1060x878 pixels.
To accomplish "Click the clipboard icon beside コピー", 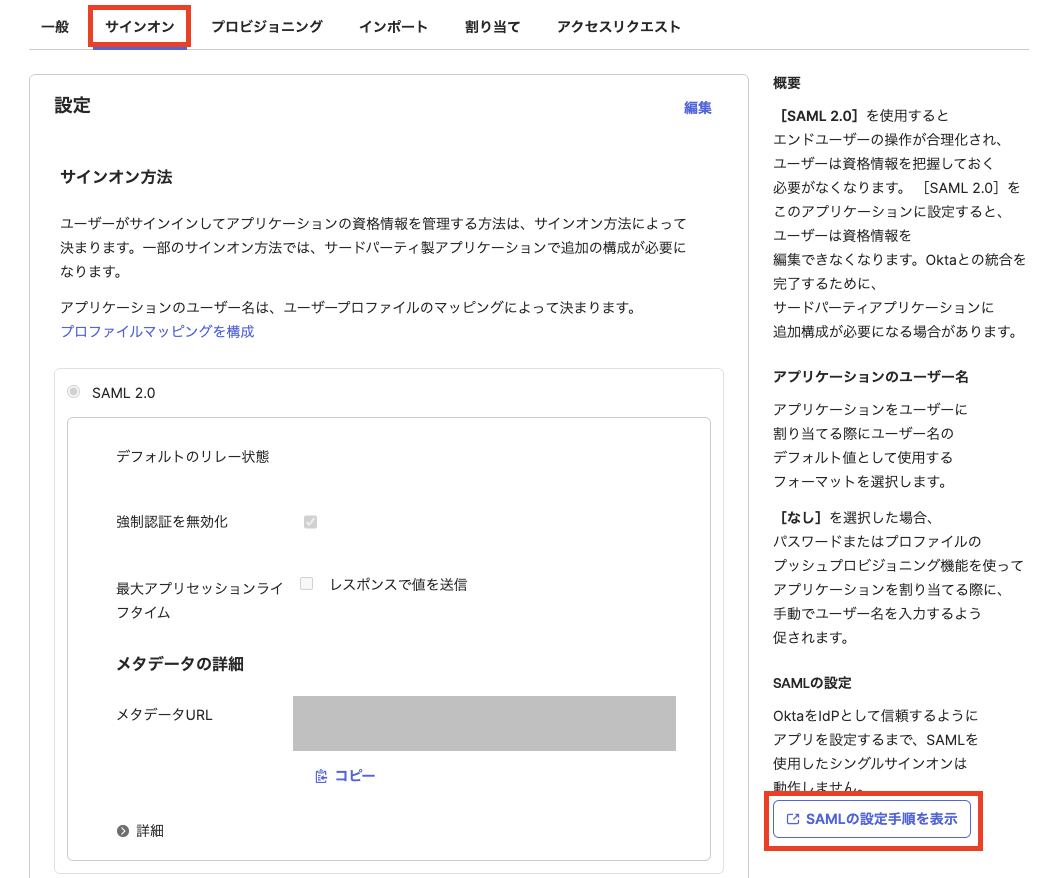I will click(x=321, y=776).
